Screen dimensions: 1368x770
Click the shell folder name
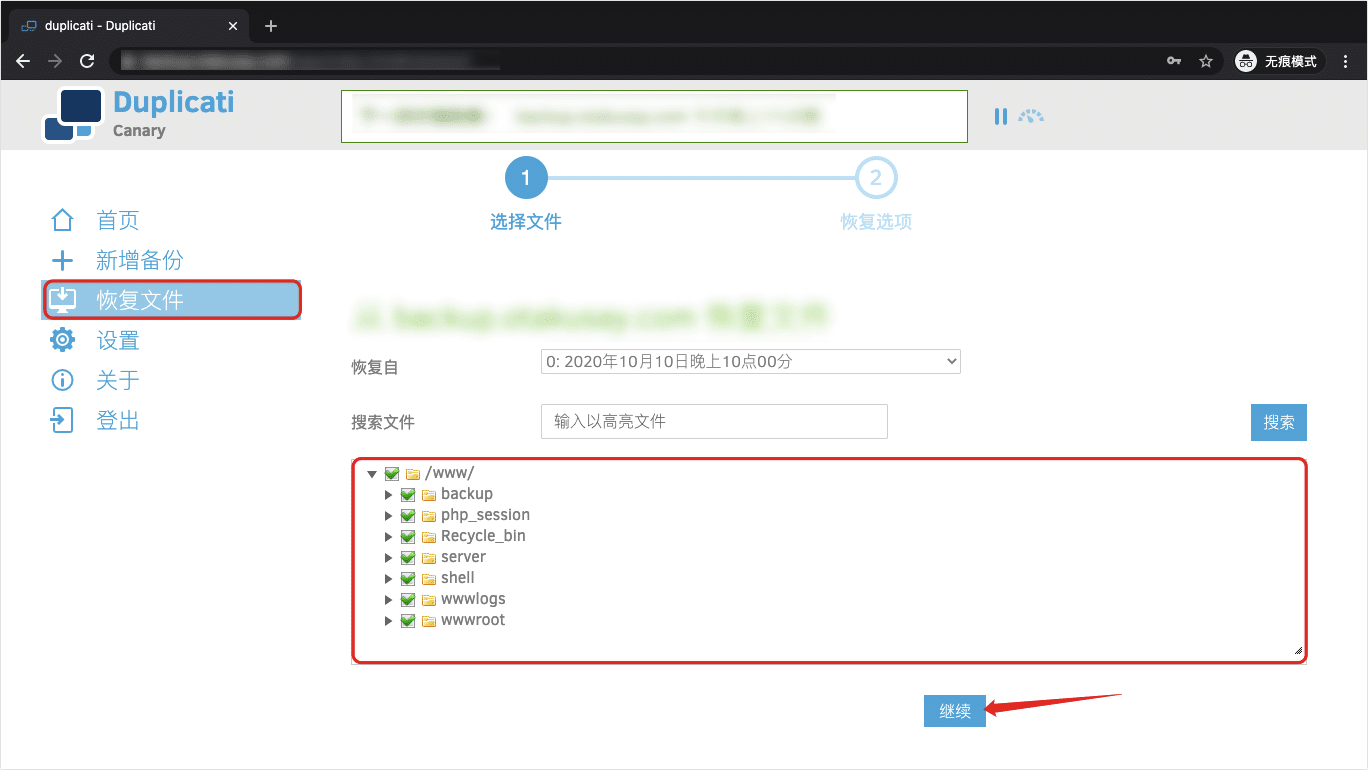coord(458,578)
